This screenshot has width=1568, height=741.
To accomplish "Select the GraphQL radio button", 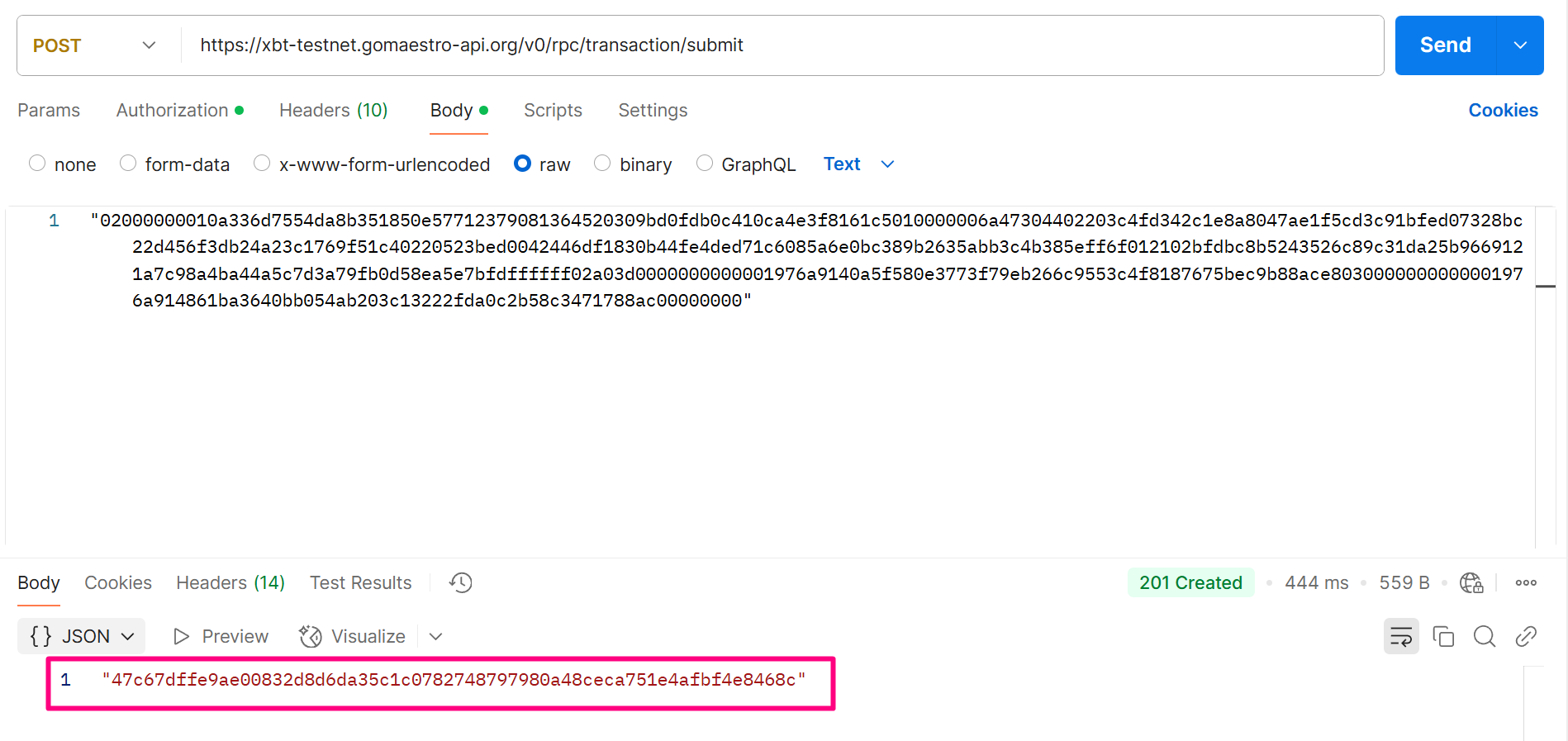I will point(705,164).
